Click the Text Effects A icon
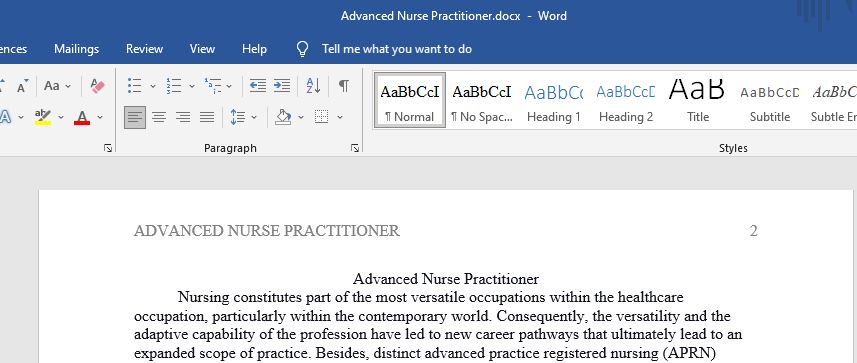Image resolution: width=857 pixels, height=363 pixels. click(6, 117)
